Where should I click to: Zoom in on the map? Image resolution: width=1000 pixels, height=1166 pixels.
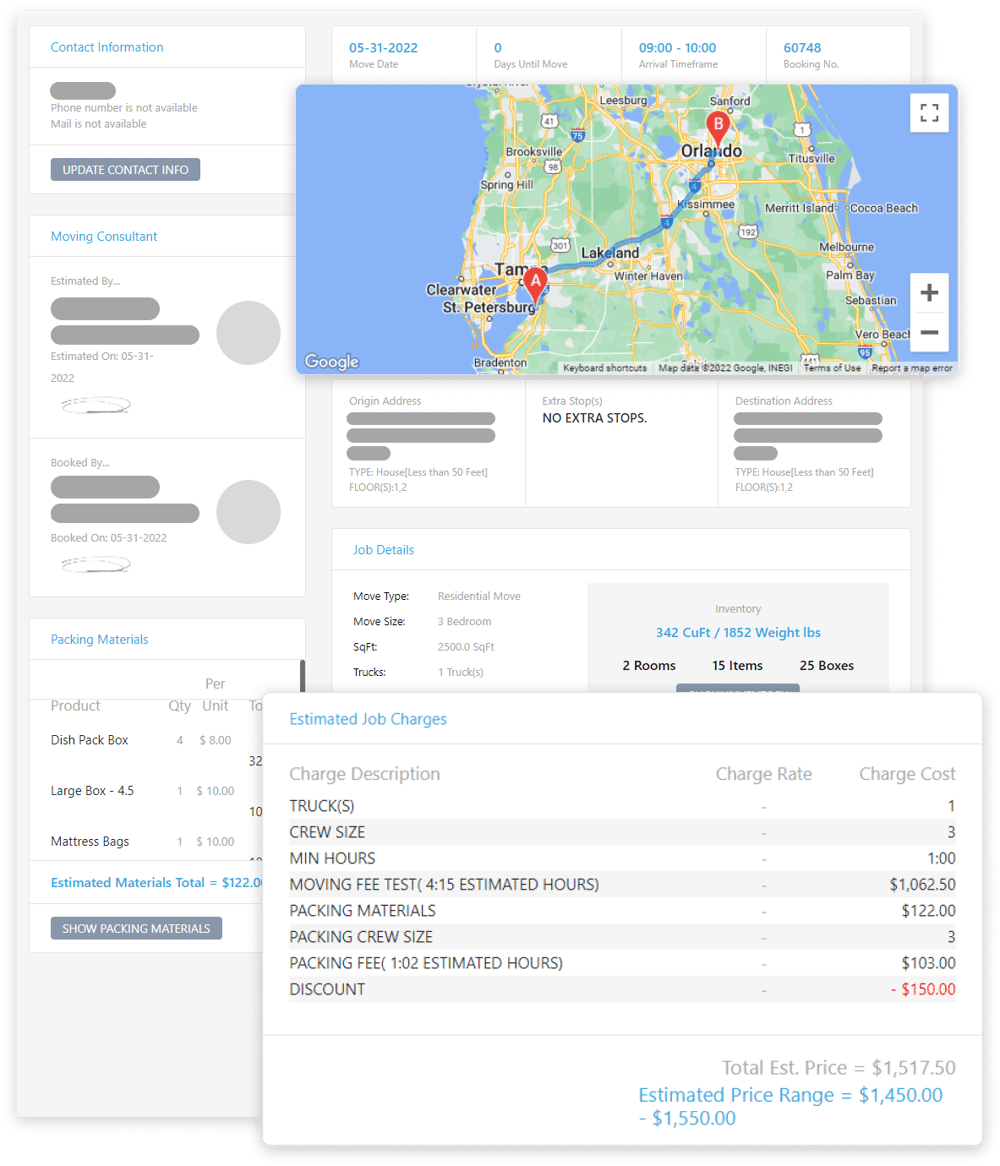(929, 292)
